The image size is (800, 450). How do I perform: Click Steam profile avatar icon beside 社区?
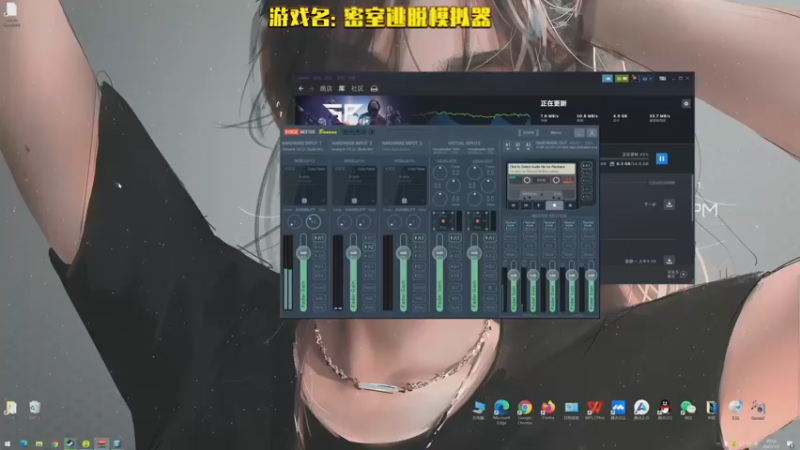374,89
